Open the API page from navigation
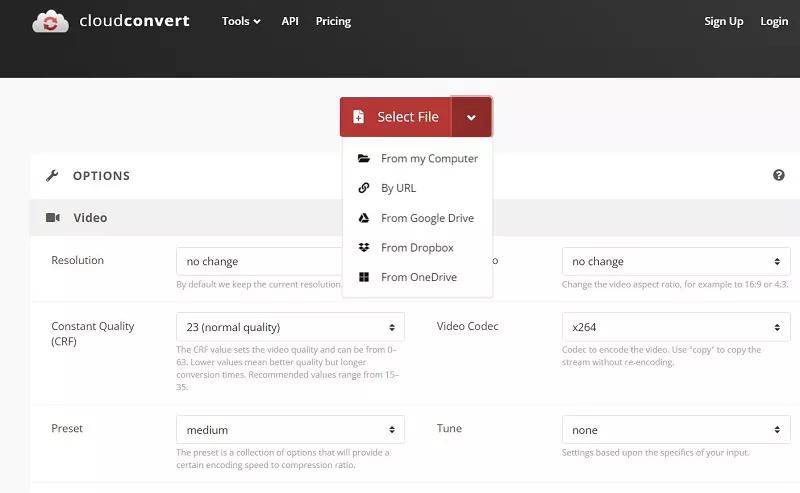Viewport: 800px width, 493px height. (290, 21)
